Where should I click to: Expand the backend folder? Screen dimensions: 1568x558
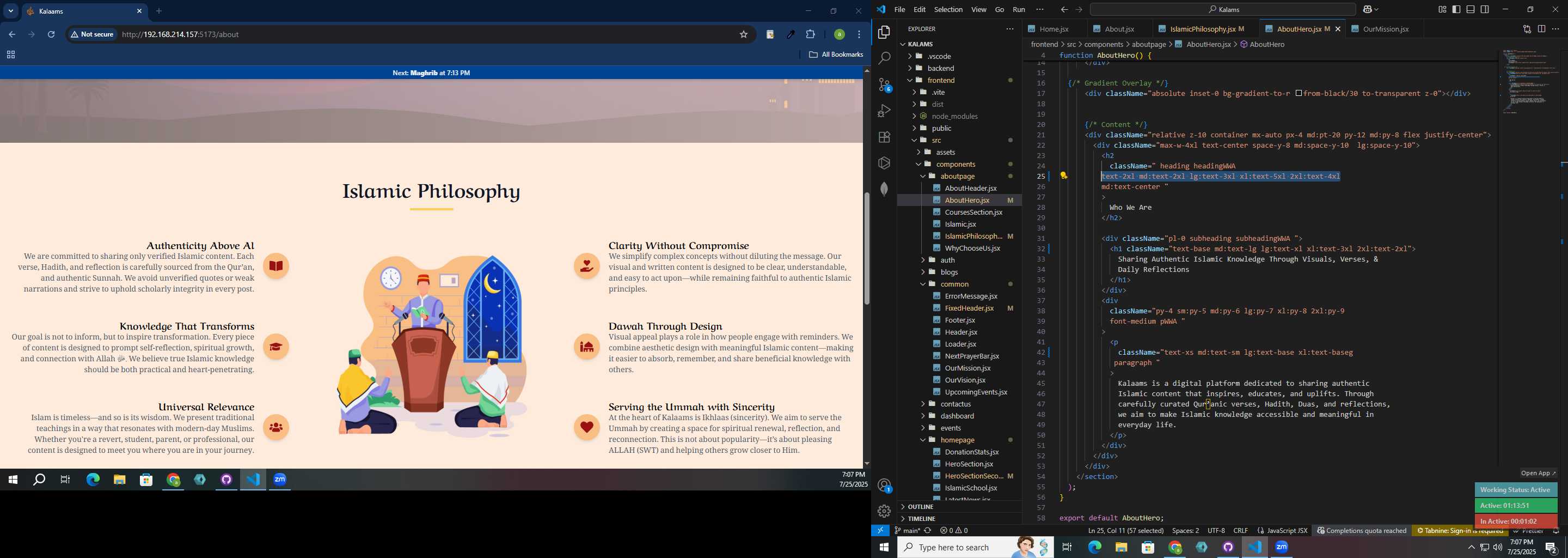[959, 68]
